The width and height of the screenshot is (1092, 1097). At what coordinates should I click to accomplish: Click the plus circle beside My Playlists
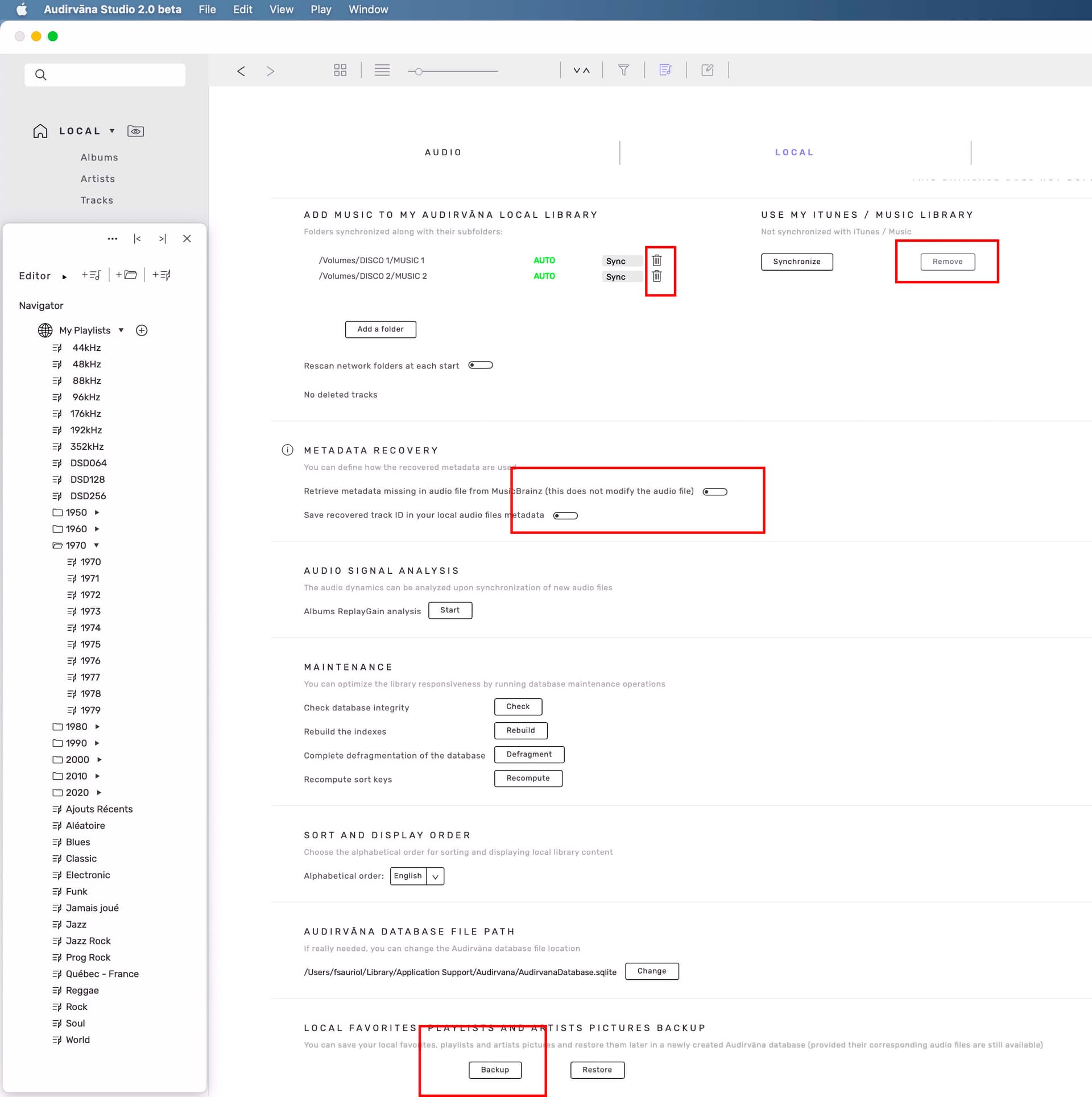pos(142,330)
